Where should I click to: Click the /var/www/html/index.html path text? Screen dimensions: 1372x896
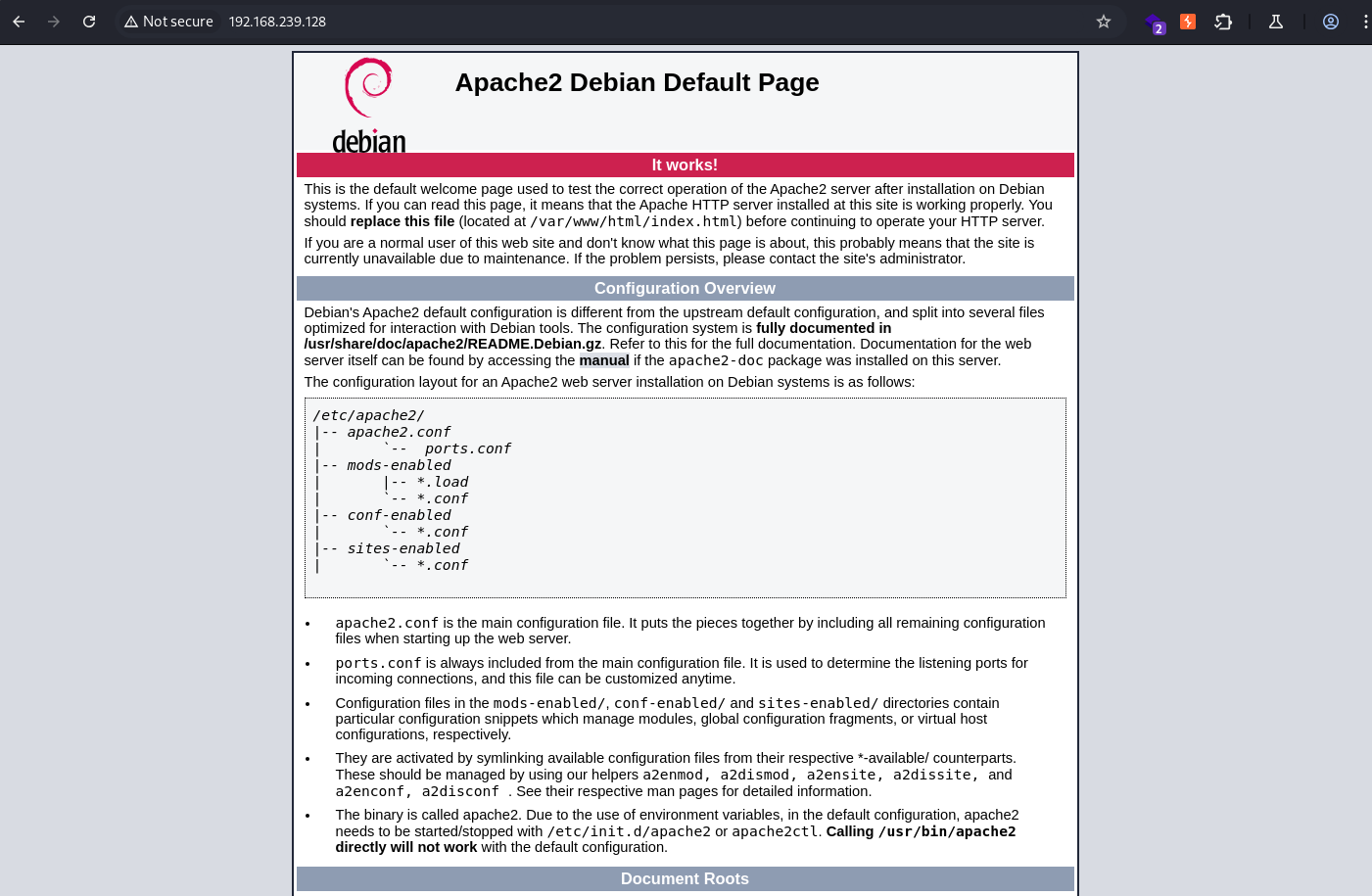tap(636, 221)
